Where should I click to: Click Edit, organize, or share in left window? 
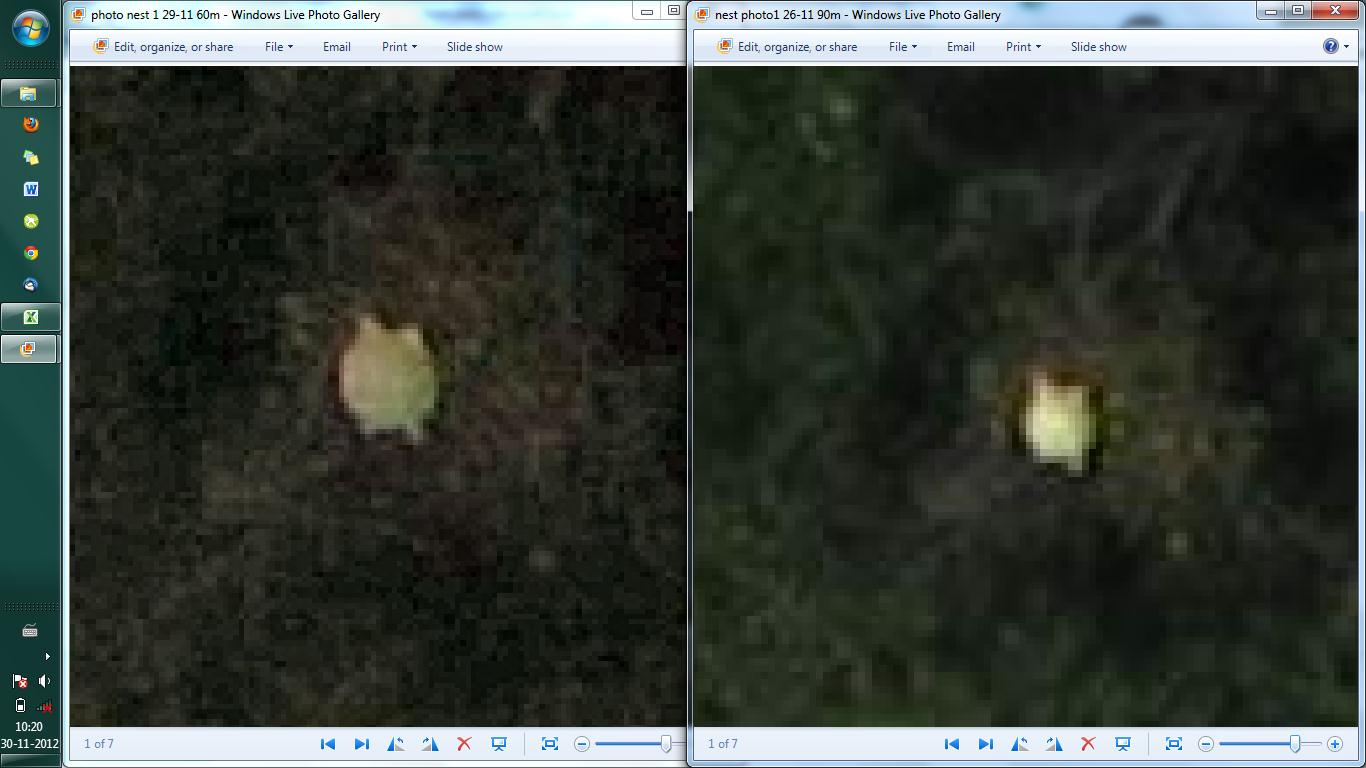pyautogui.click(x=163, y=47)
